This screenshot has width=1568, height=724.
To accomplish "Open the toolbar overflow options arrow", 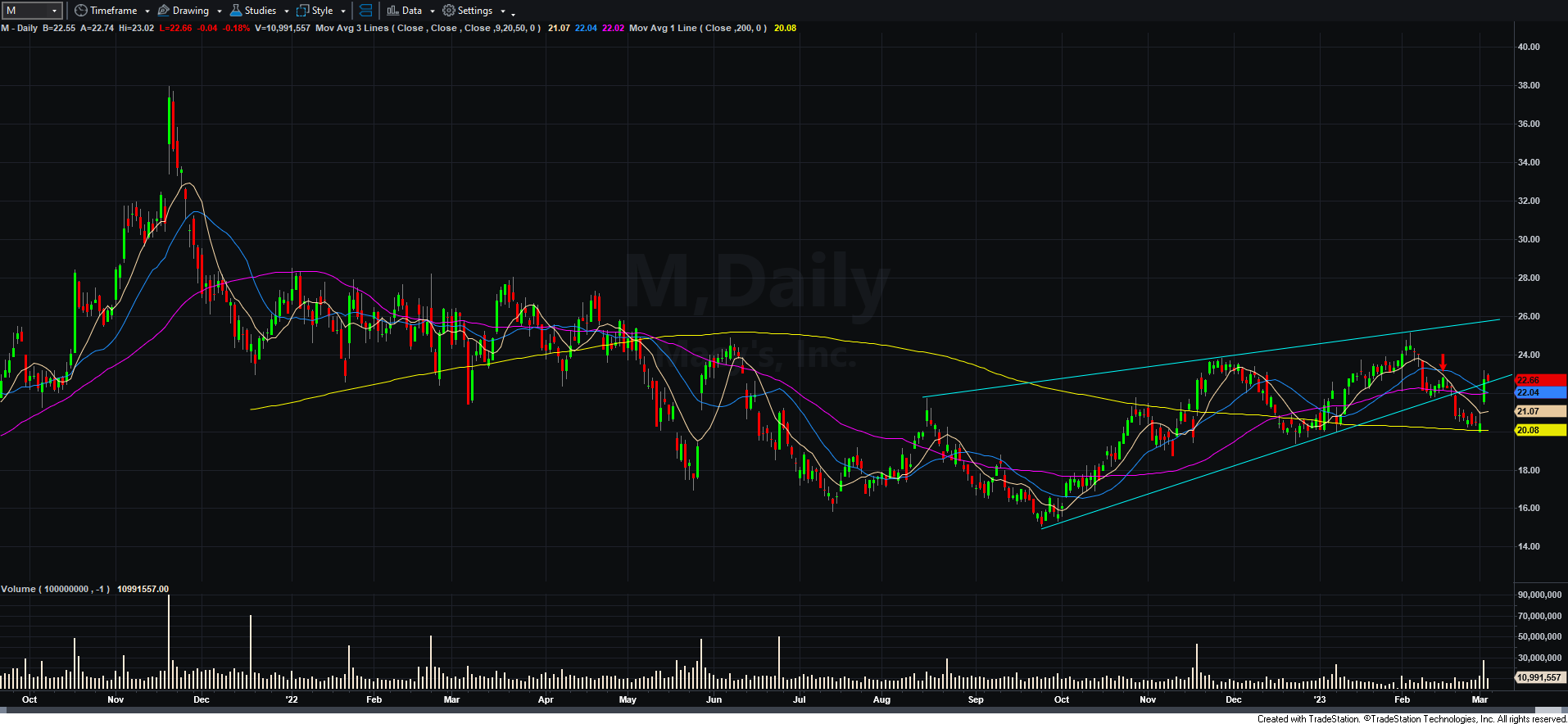I will (514, 13).
